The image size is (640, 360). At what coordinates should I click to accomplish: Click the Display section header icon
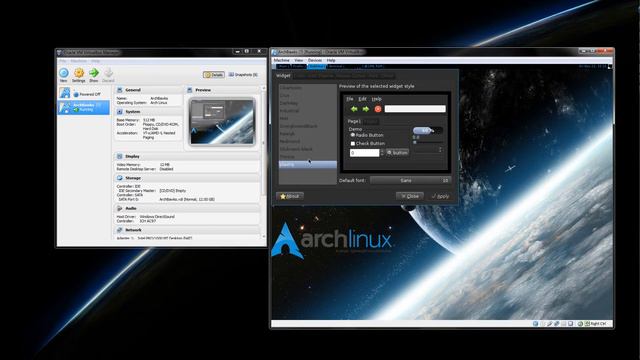[120, 156]
